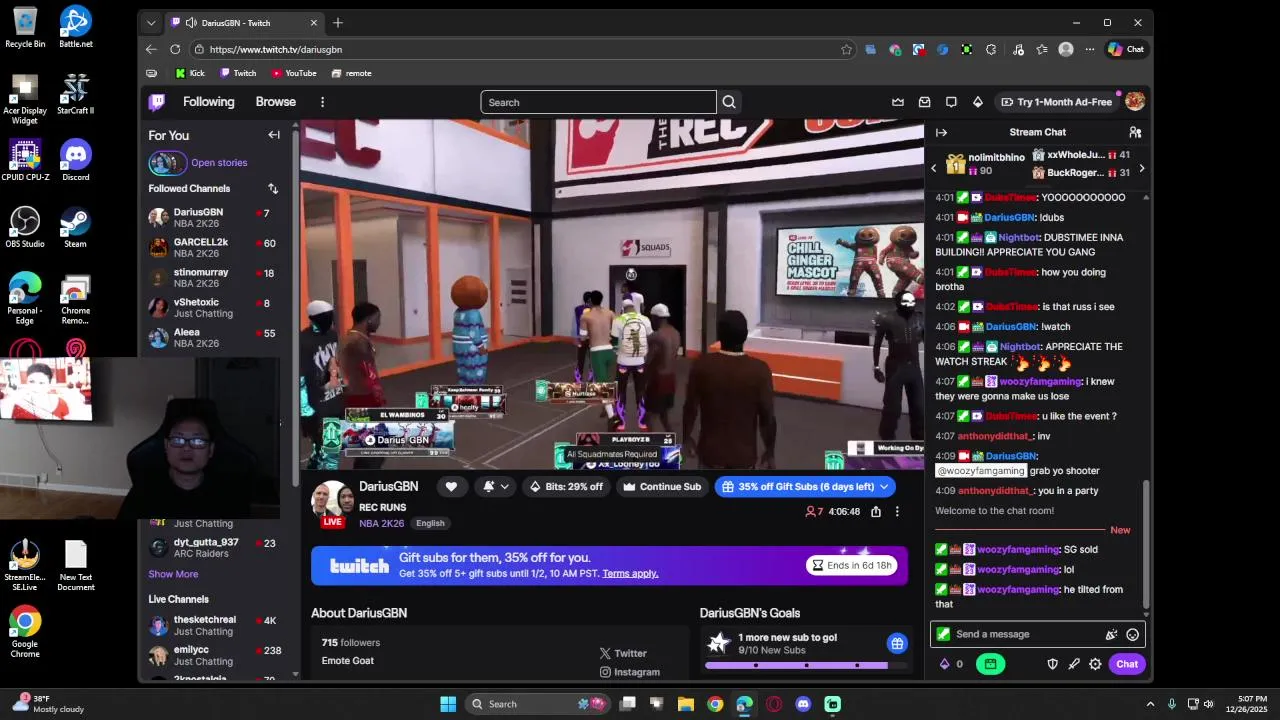Open the Kick bookmark
Viewport: 1280px width, 720px height.
(x=190, y=73)
